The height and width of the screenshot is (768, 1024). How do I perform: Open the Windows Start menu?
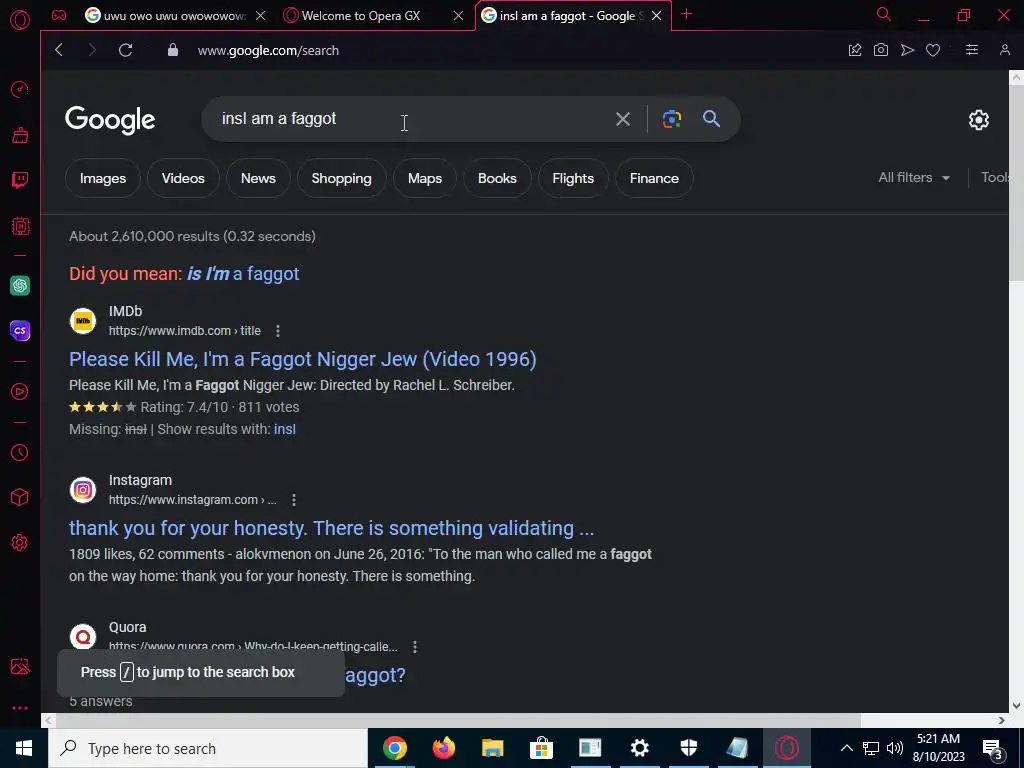click(24, 748)
